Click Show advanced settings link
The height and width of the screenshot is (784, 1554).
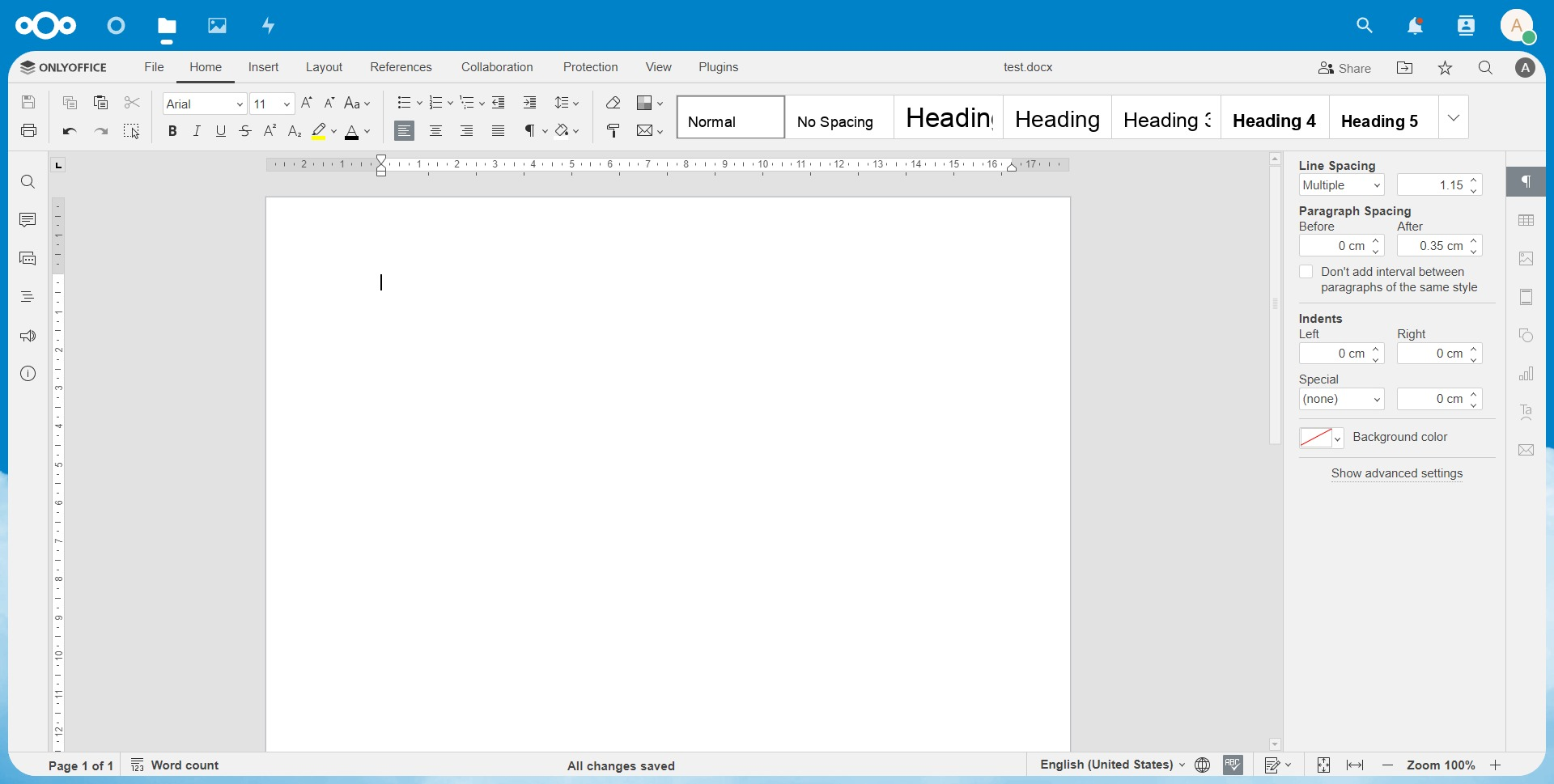pos(1397,473)
